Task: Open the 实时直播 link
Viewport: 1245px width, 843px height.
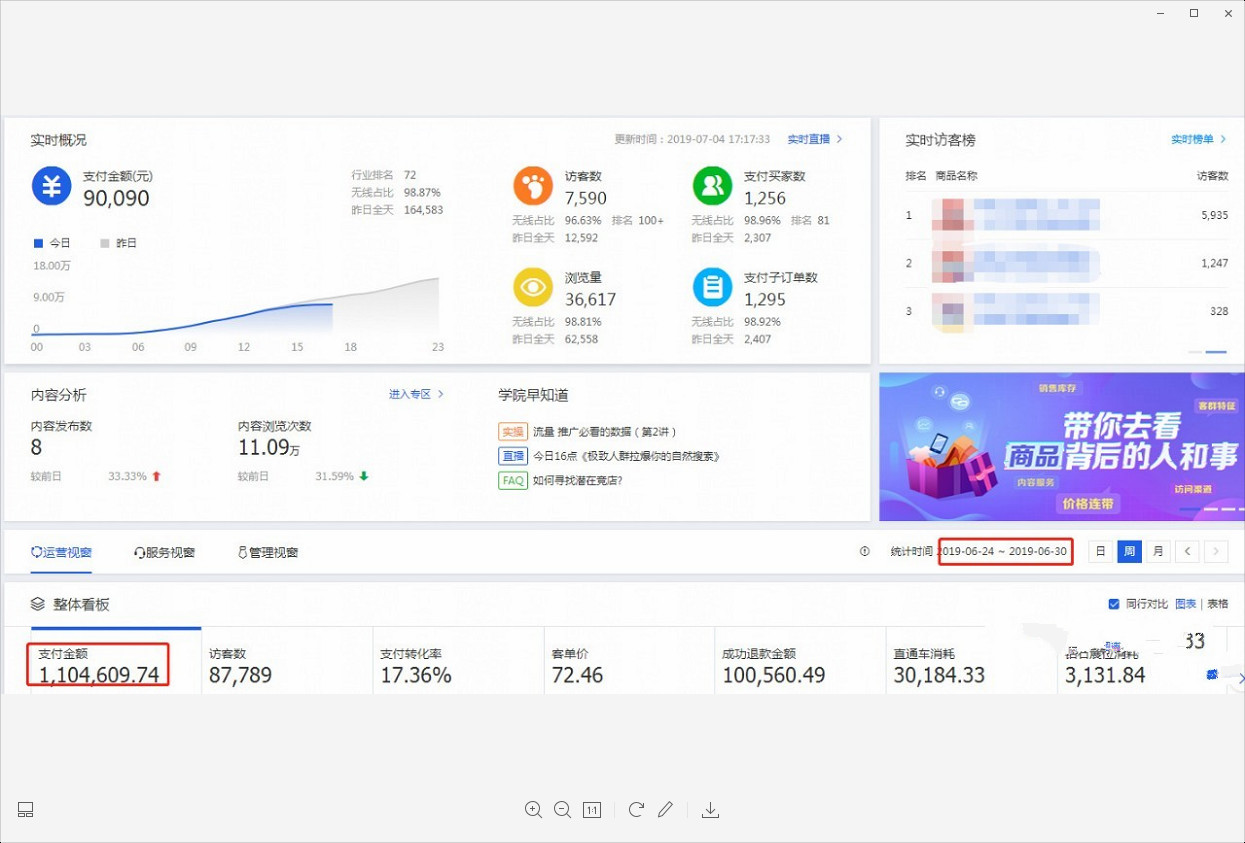Action: tap(811, 140)
